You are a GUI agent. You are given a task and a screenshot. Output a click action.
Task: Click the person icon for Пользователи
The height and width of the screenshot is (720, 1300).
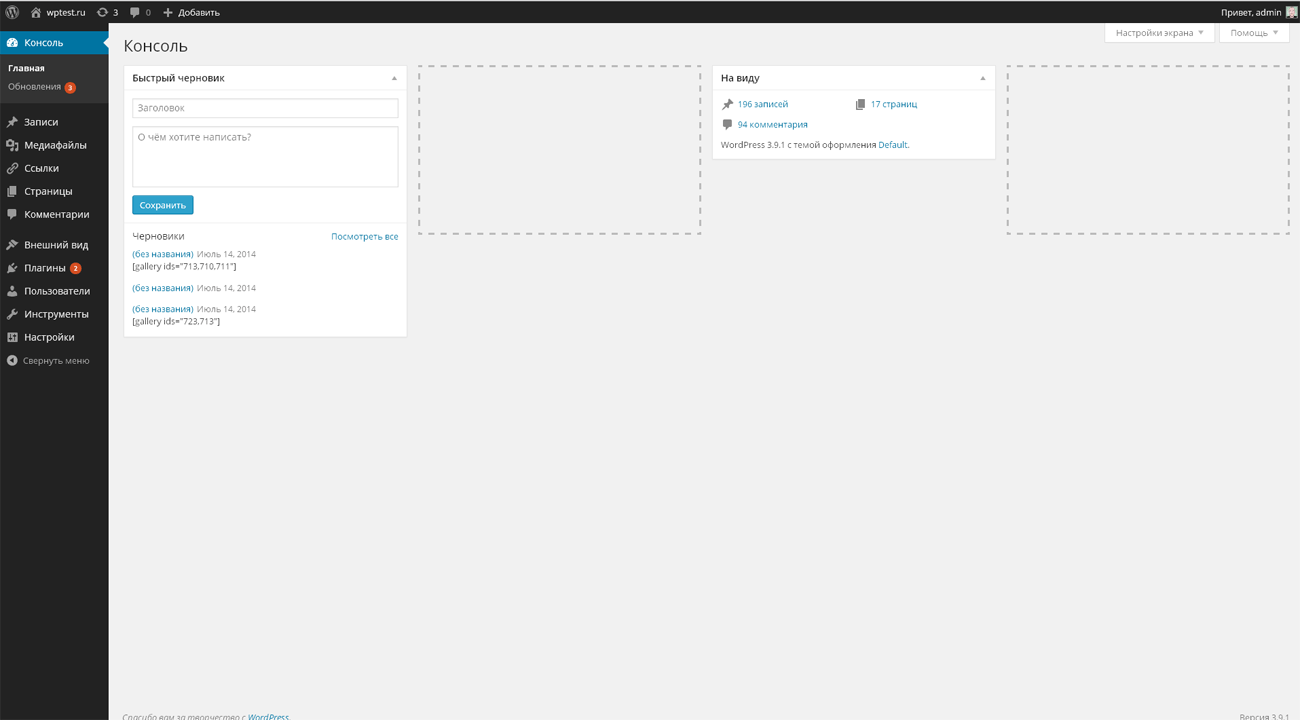click(x=12, y=291)
